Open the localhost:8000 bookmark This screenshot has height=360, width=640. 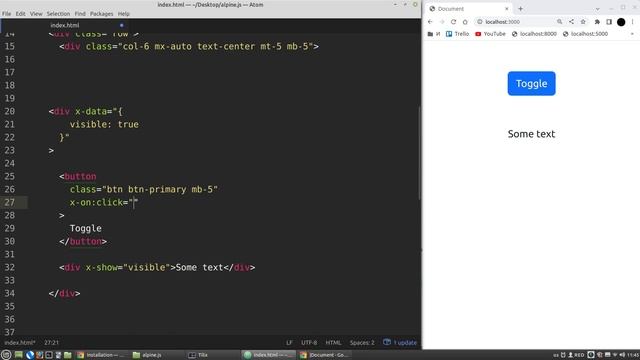tap(534, 34)
